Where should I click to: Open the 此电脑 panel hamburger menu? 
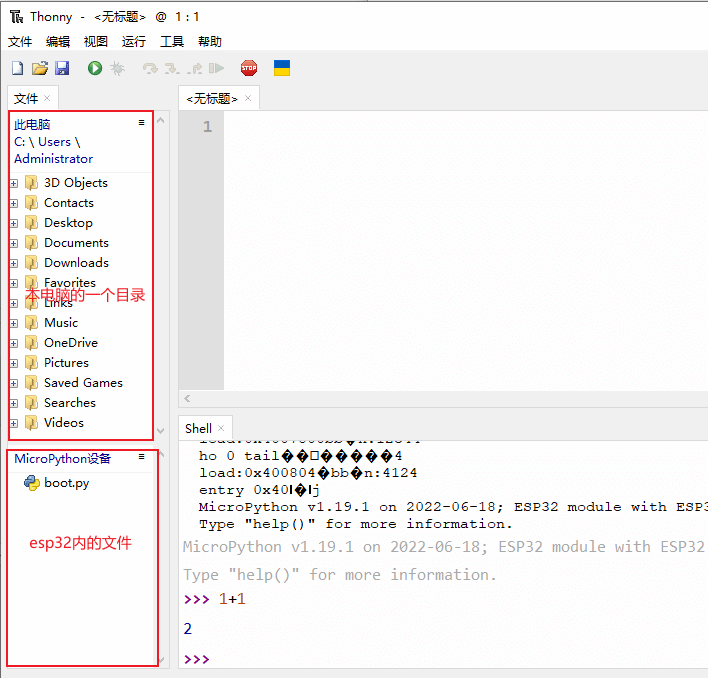(x=142, y=122)
